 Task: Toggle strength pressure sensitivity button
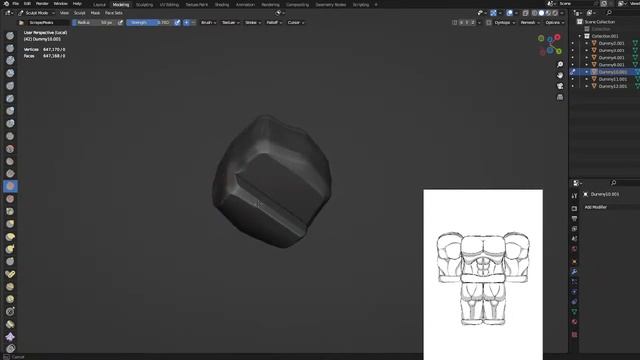point(177,22)
